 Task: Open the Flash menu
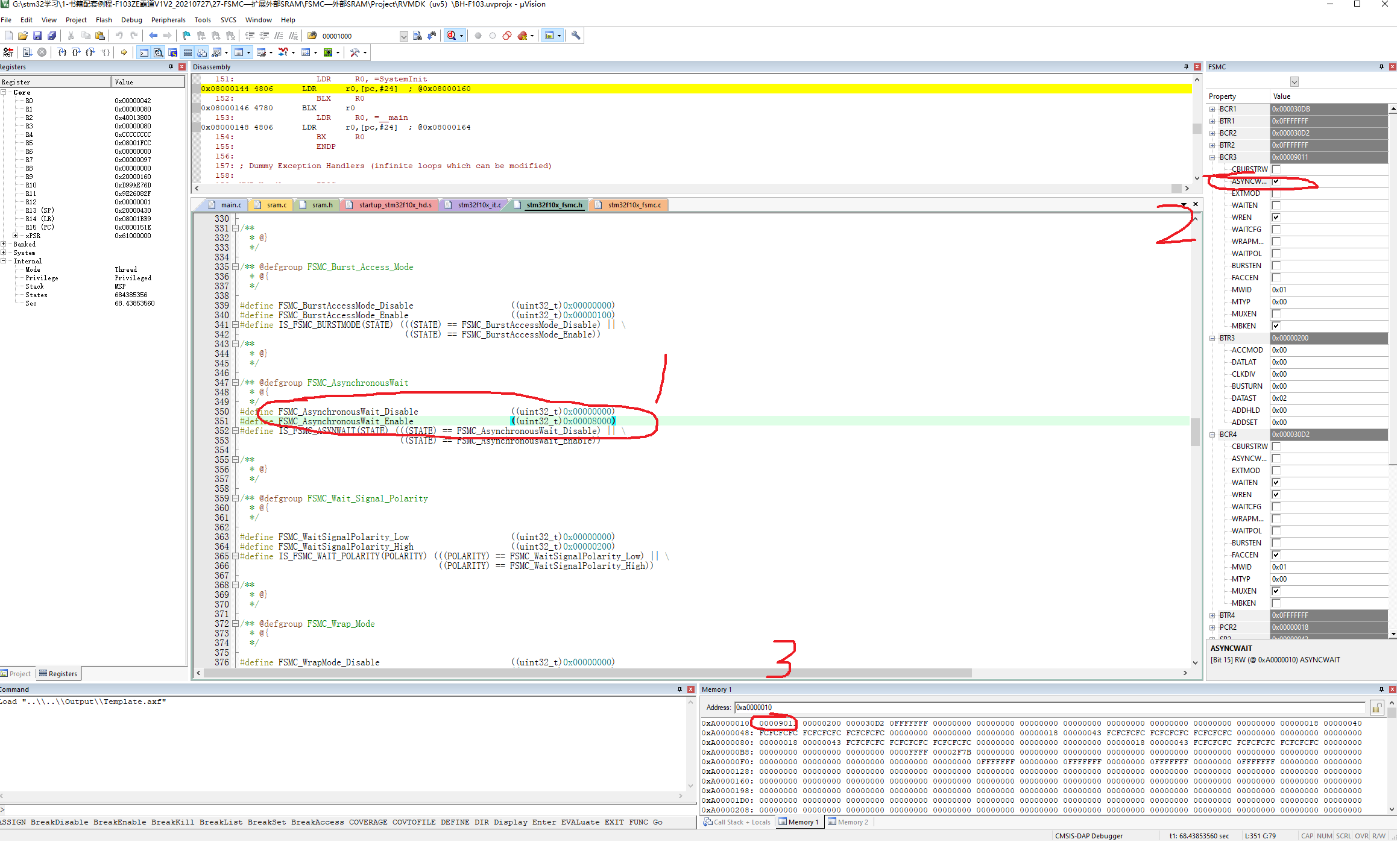[104, 20]
